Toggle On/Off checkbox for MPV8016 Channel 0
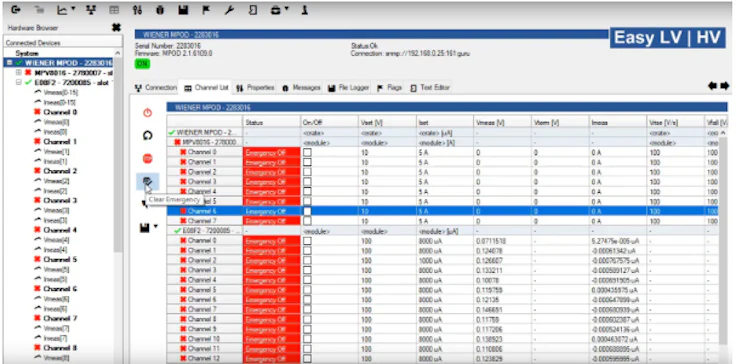Image resolution: width=736 pixels, height=364 pixels. (307, 152)
